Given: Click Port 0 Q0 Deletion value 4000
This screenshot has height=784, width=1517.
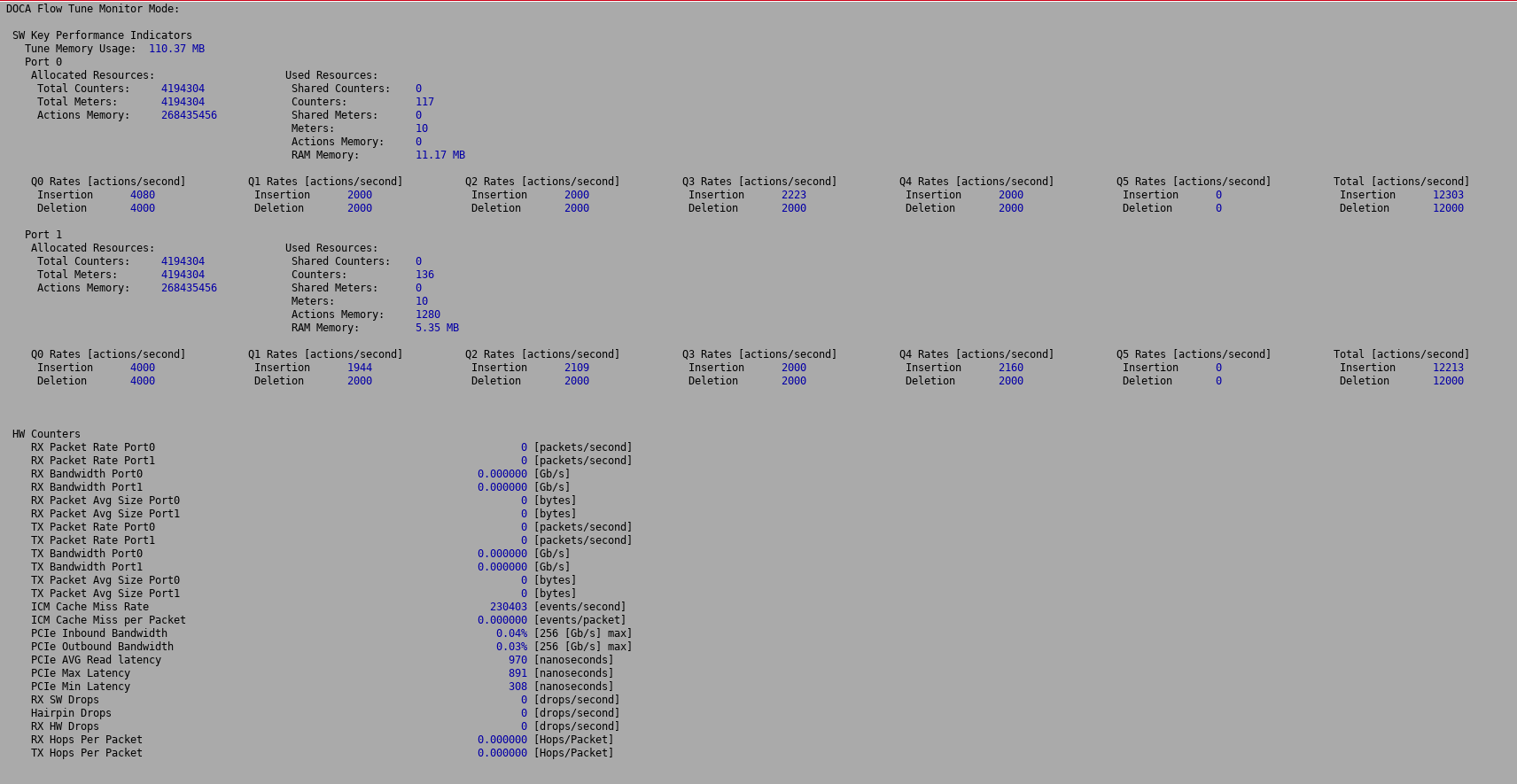Looking at the screenshot, I should tap(143, 208).
